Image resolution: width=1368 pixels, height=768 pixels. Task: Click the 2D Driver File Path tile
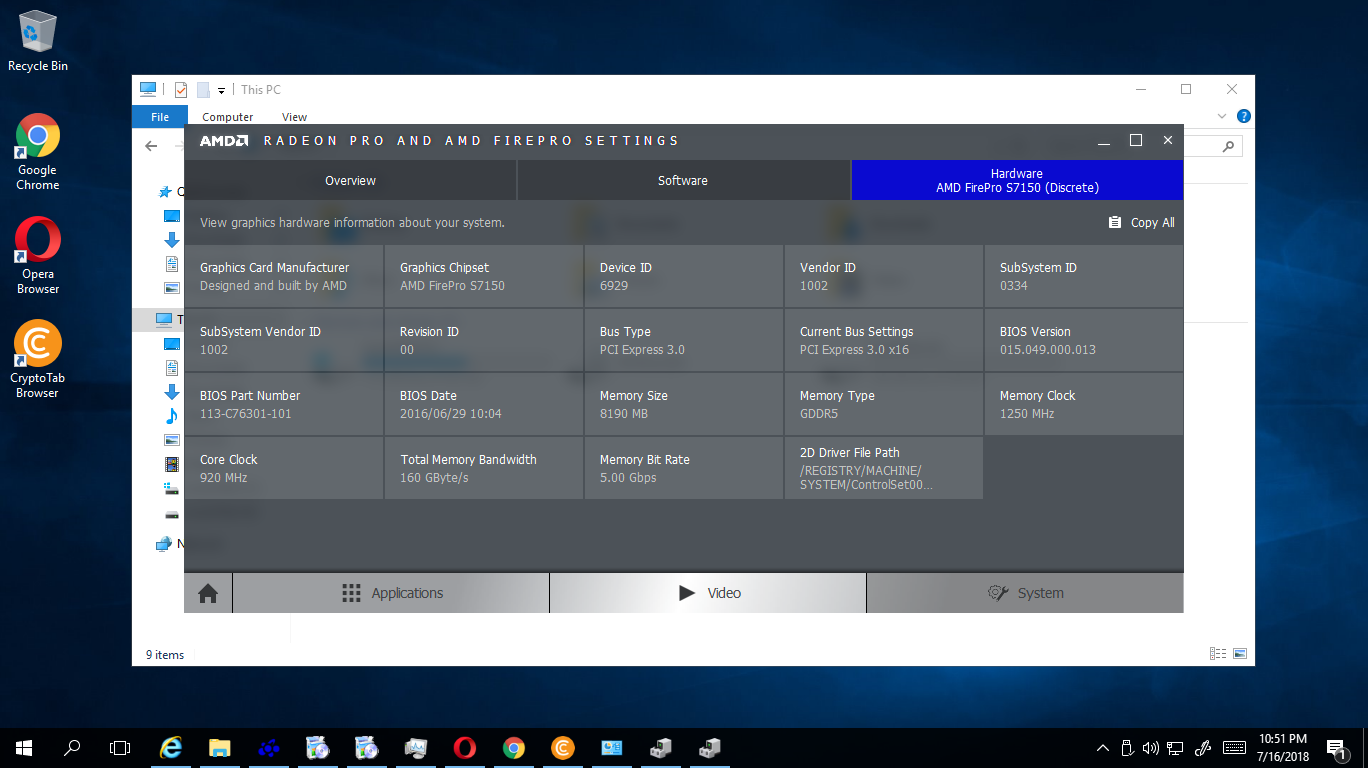pyautogui.click(x=884, y=468)
